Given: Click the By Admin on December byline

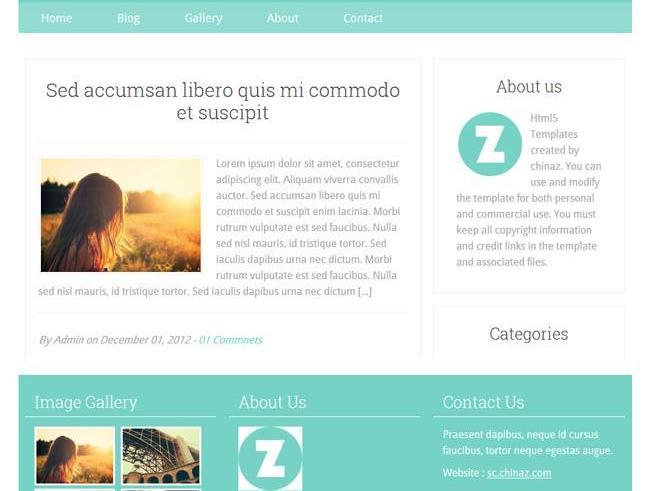Looking at the screenshot, I should tap(119, 340).
